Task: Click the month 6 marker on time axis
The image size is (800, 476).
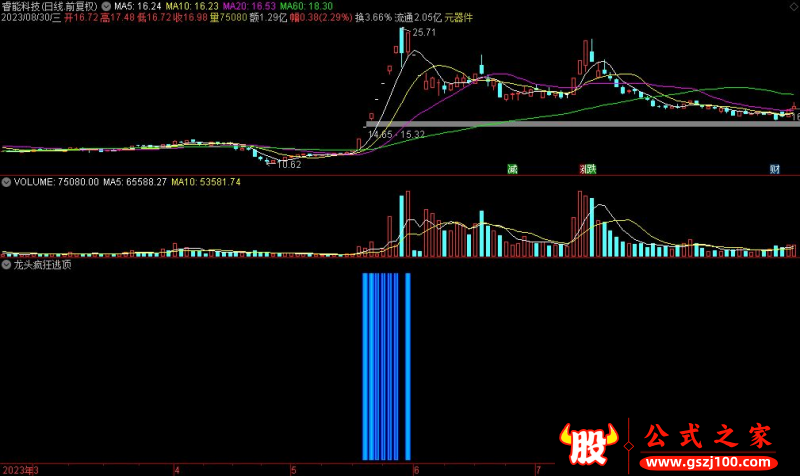Action: point(416,470)
